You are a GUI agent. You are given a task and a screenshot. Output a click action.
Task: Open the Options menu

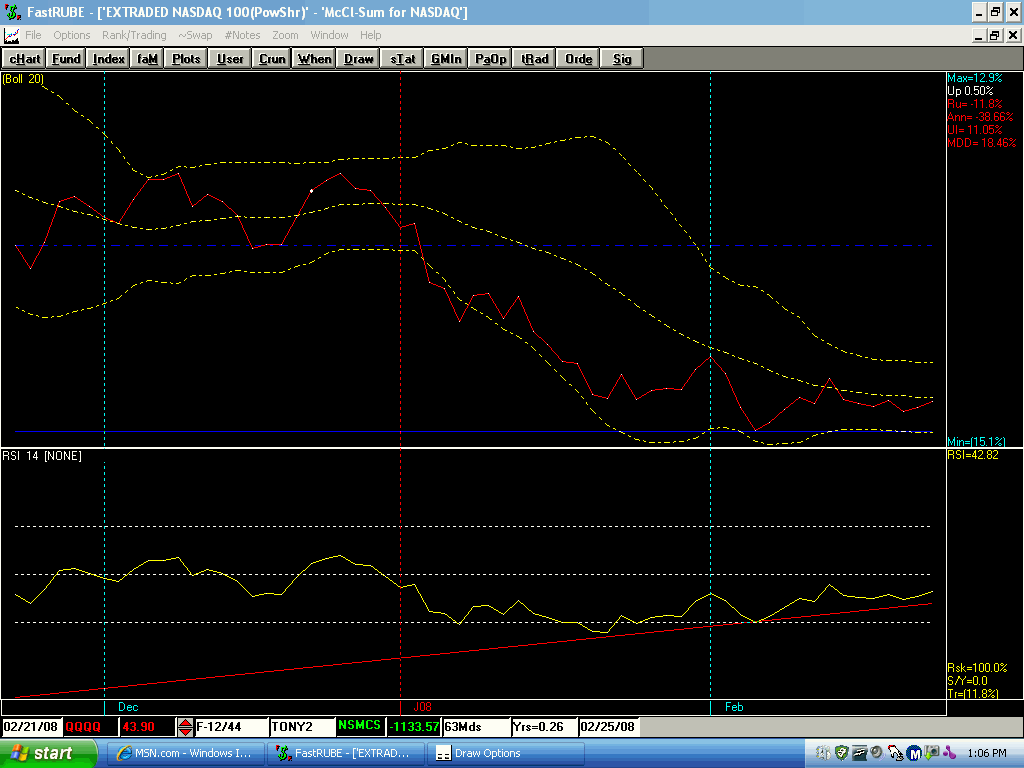[x=72, y=35]
